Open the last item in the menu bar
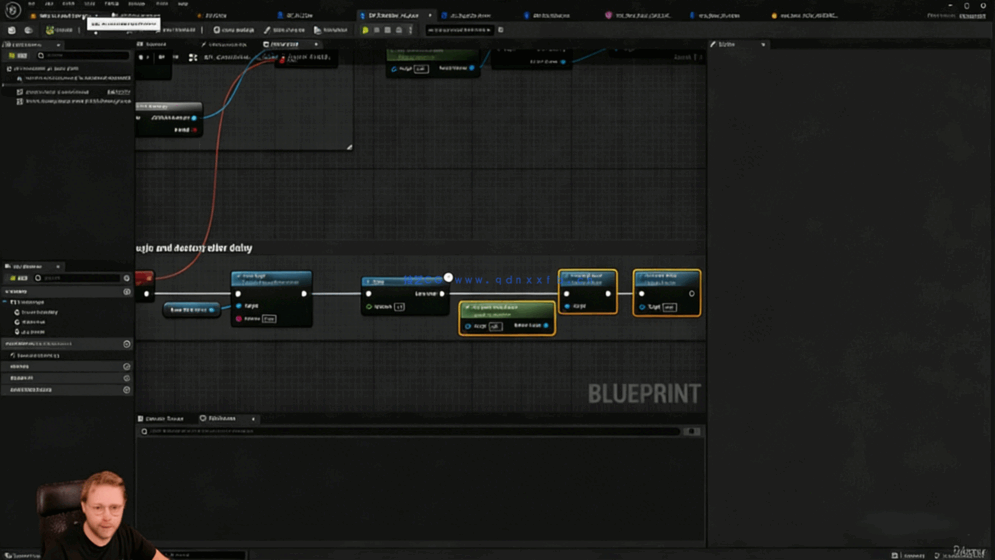 coord(183,4)
